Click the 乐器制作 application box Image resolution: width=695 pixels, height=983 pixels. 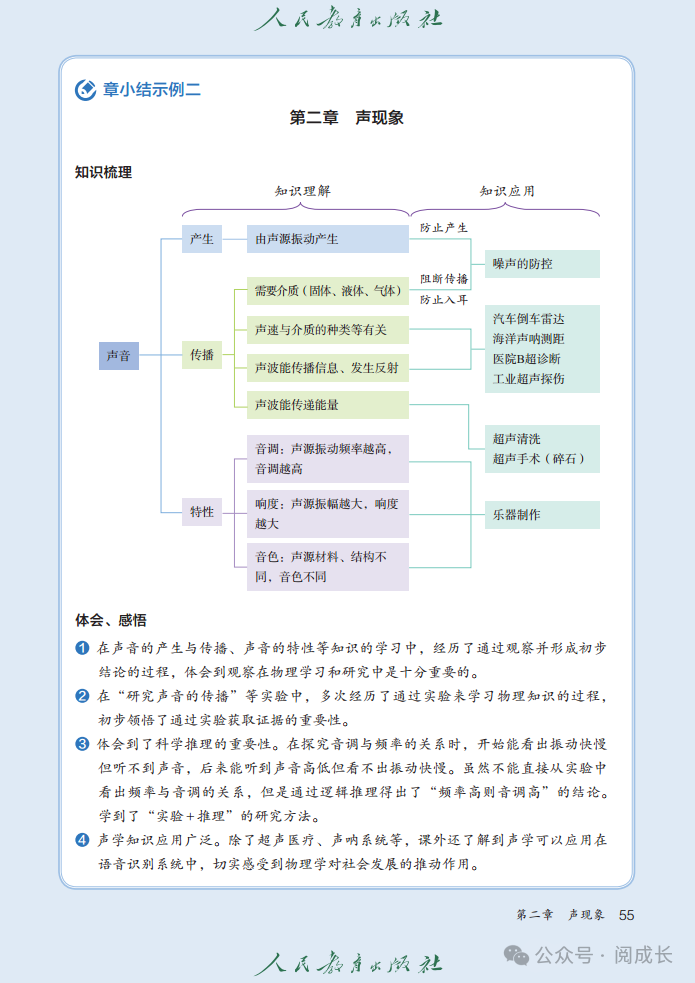coord(542,515)
